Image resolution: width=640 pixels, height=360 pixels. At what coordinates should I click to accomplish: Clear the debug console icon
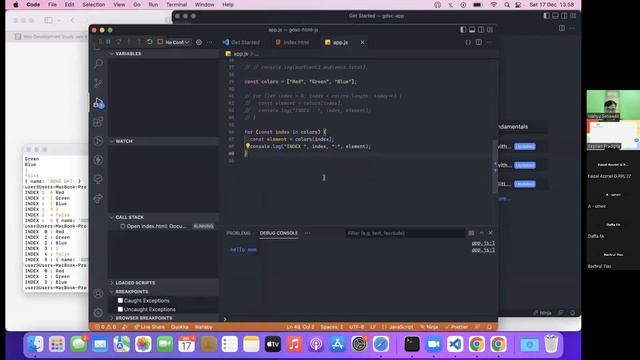(x=471, y=233)
